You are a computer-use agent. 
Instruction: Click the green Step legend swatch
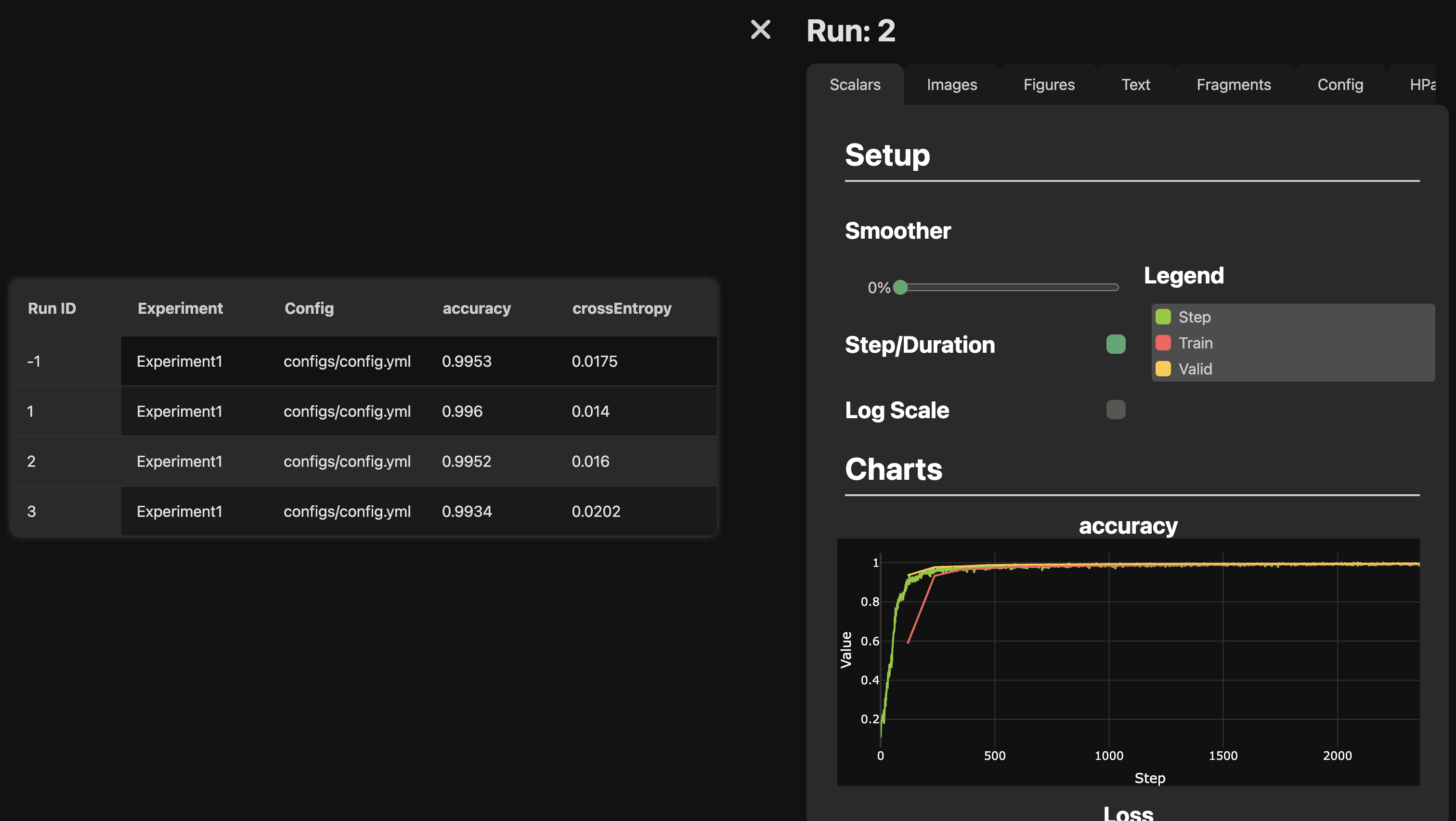pyautogui.click(x=1163, y=317)
